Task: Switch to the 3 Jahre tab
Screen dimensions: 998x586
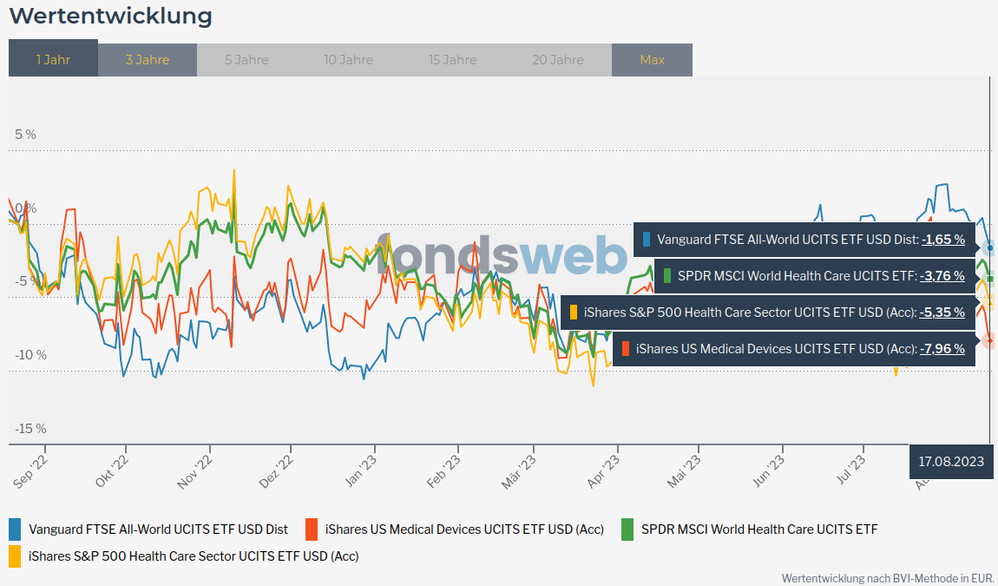Action: coord(147,60)
